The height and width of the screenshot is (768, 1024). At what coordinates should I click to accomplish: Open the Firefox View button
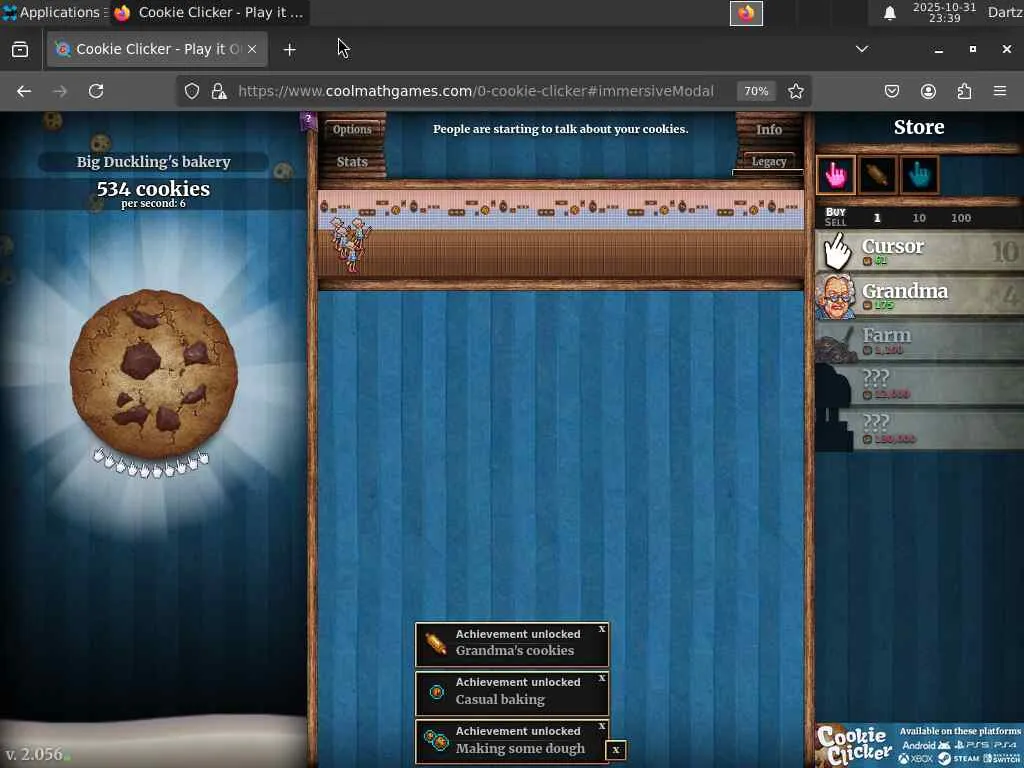pos(20,50)
